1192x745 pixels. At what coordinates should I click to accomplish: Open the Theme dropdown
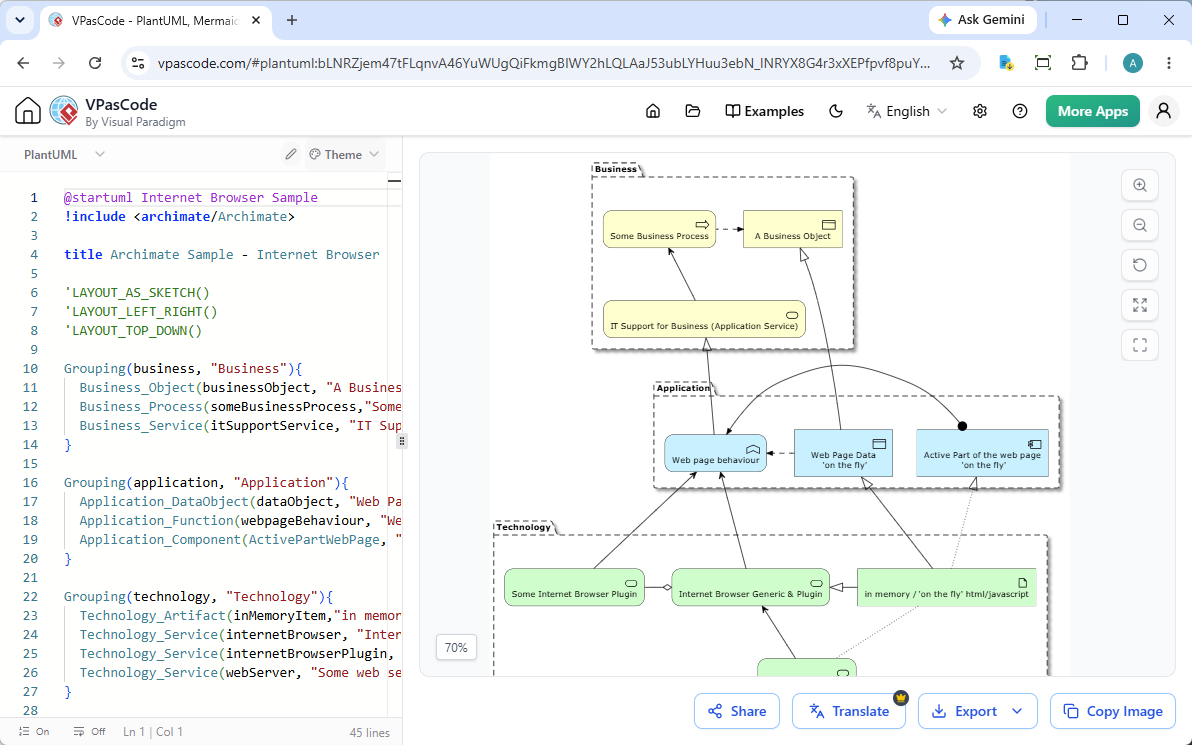click(344, 154)
